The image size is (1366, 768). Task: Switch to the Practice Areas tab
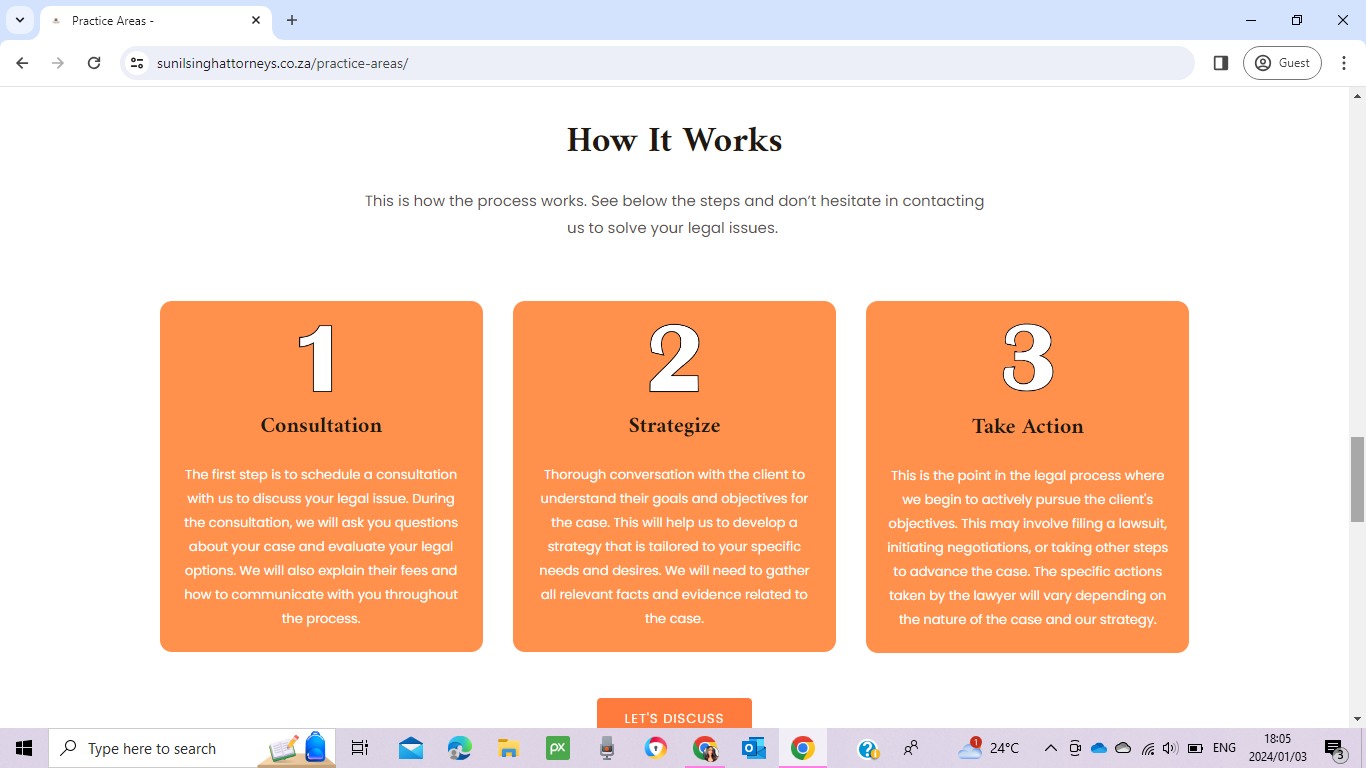[x=150, y=20]
